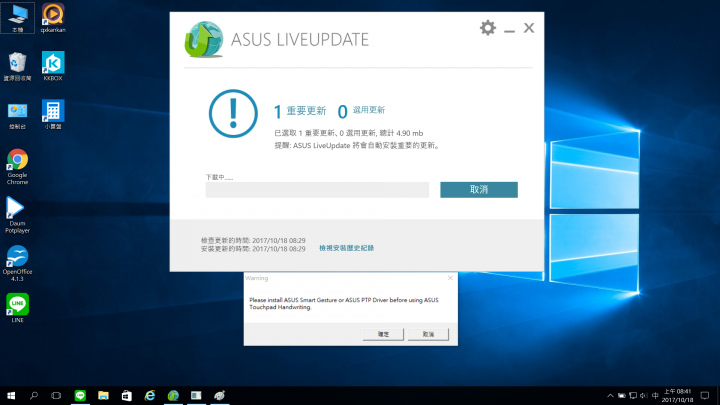Image resolution: width=720 pixels, height=405 pixels.
Task: Open LINE from the taskbar
Action: tap(80, 395)
